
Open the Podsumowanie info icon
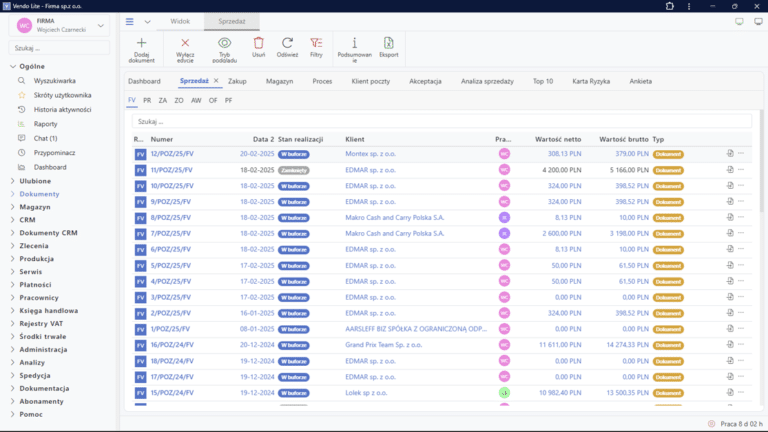(355, 43)
